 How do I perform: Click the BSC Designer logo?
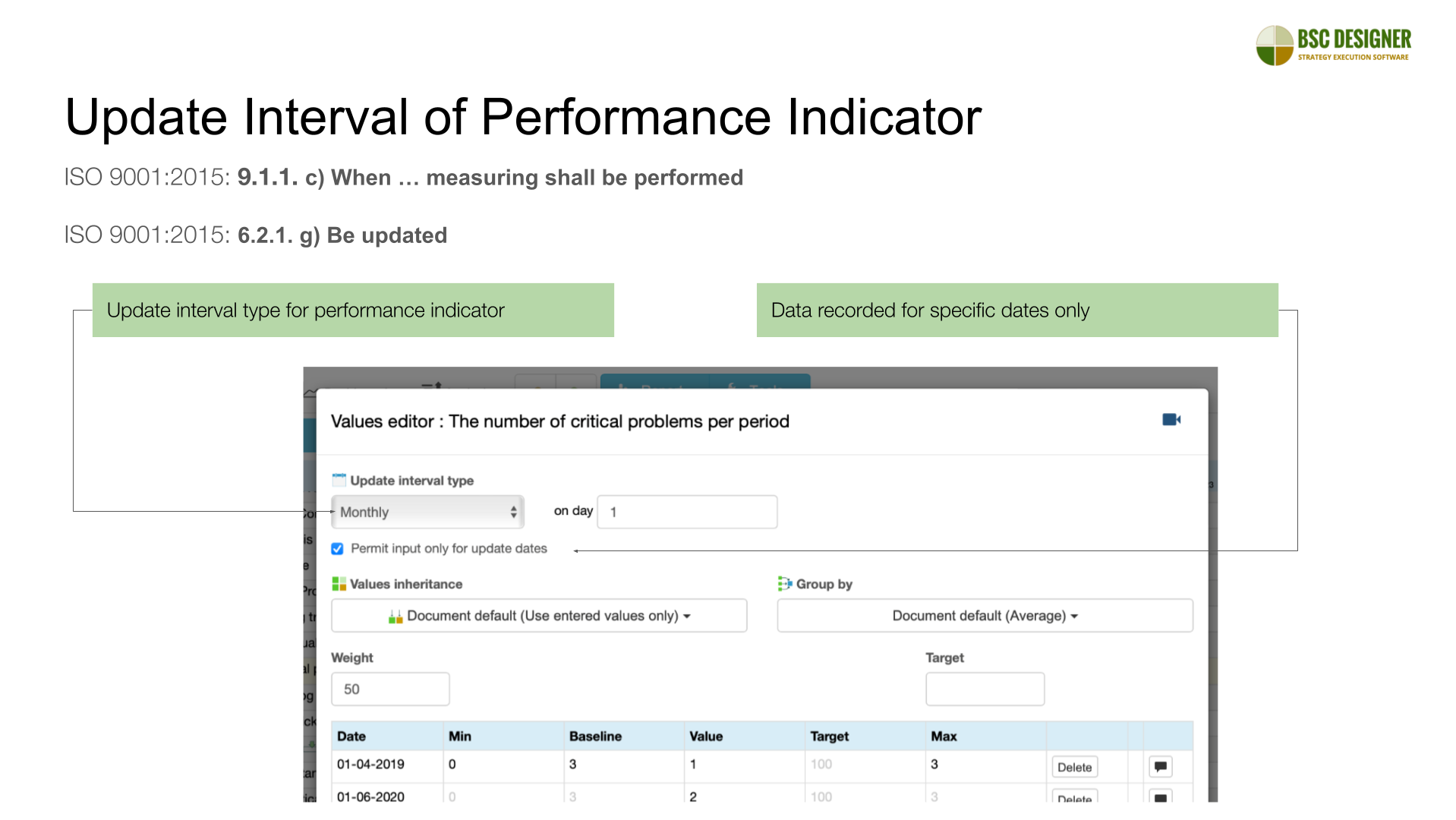[1333, 46]
